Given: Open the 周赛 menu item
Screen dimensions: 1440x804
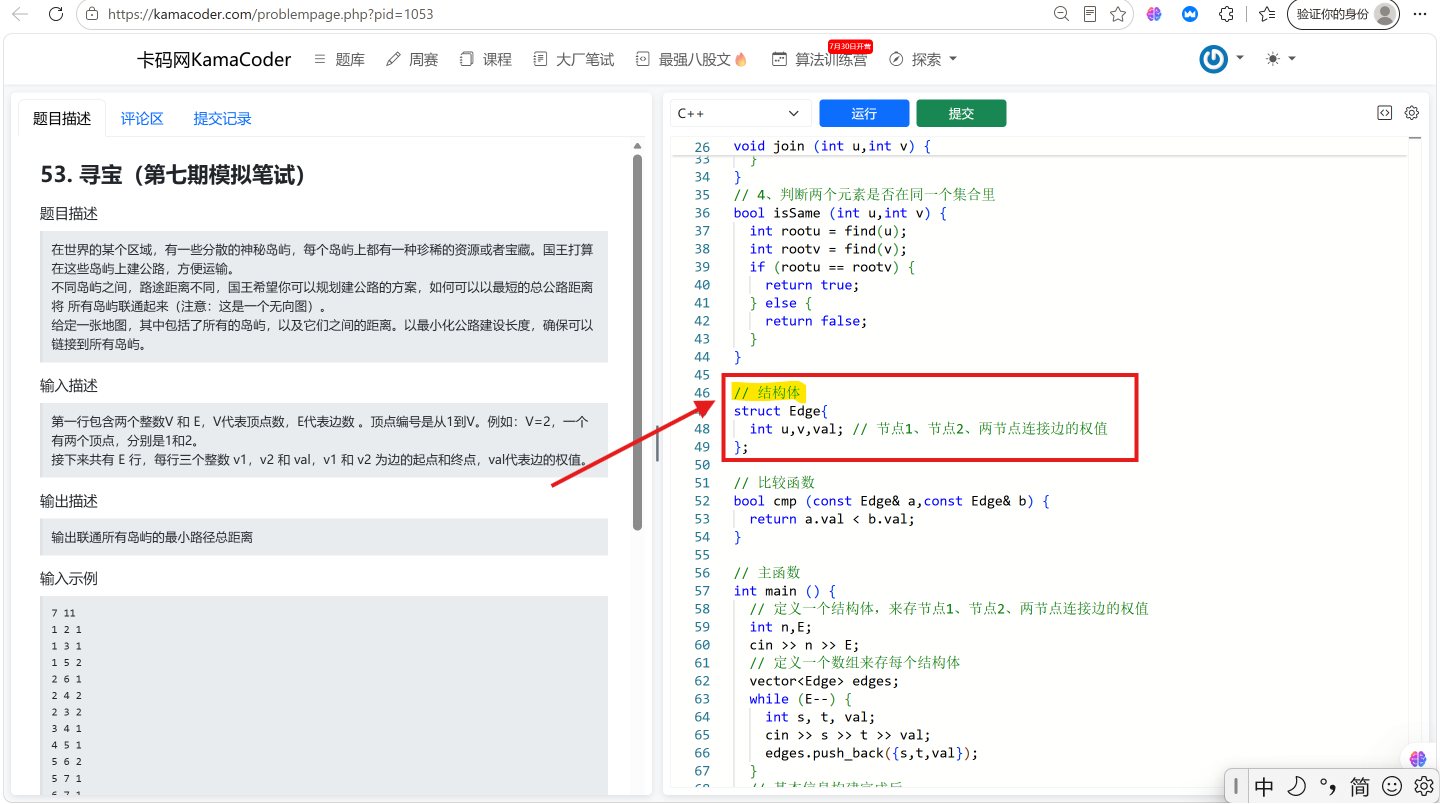Looking at the screenshot, I should point(412,59).
